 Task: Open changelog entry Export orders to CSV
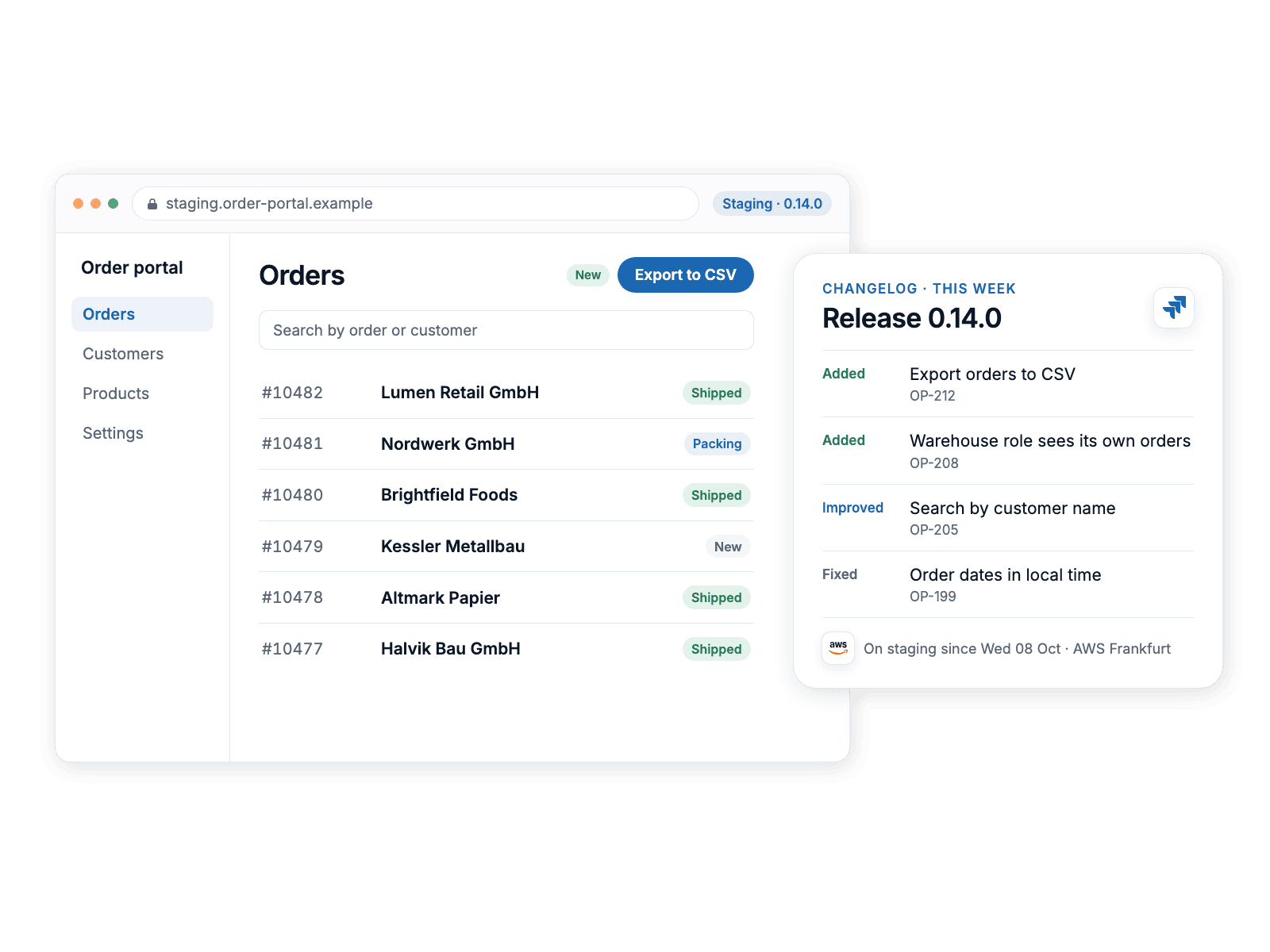992,374
